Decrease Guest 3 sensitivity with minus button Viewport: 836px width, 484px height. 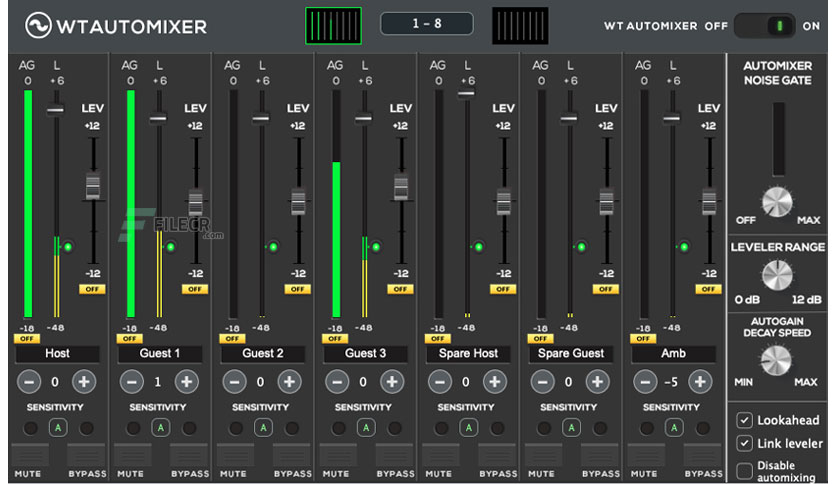pos(337,382)
